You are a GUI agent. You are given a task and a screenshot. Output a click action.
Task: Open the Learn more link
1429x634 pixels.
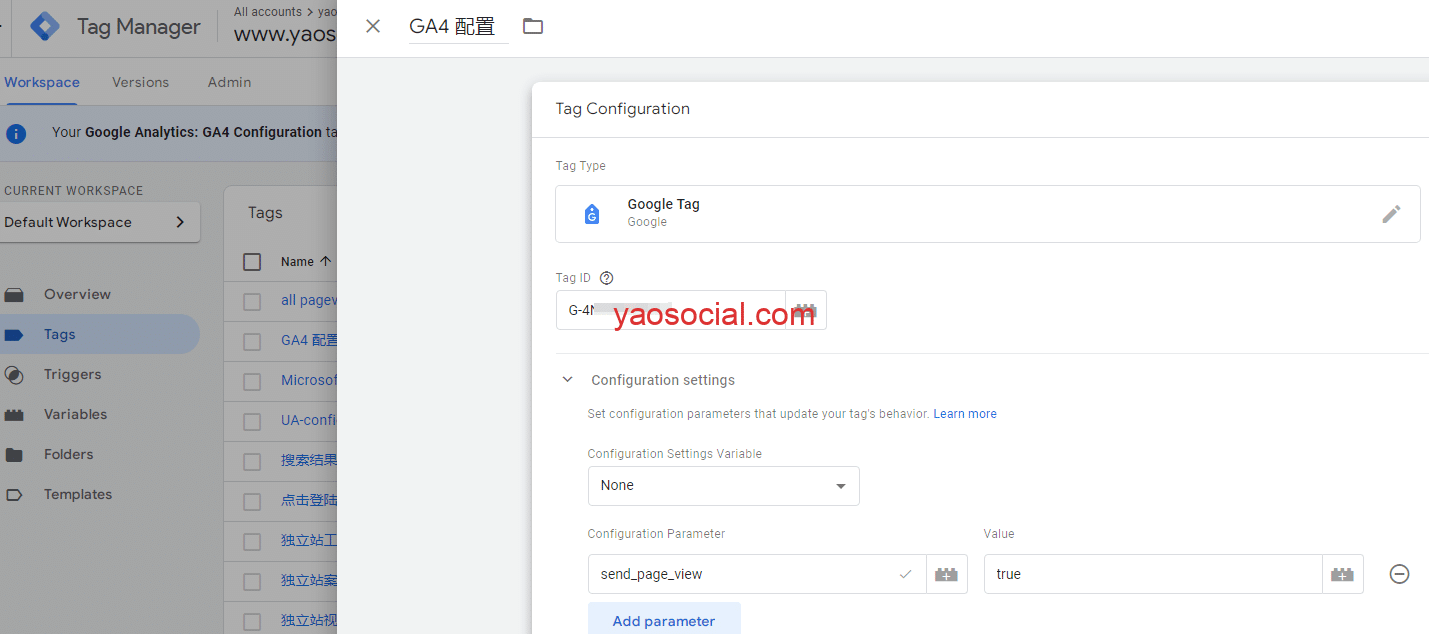pos(964,414)
